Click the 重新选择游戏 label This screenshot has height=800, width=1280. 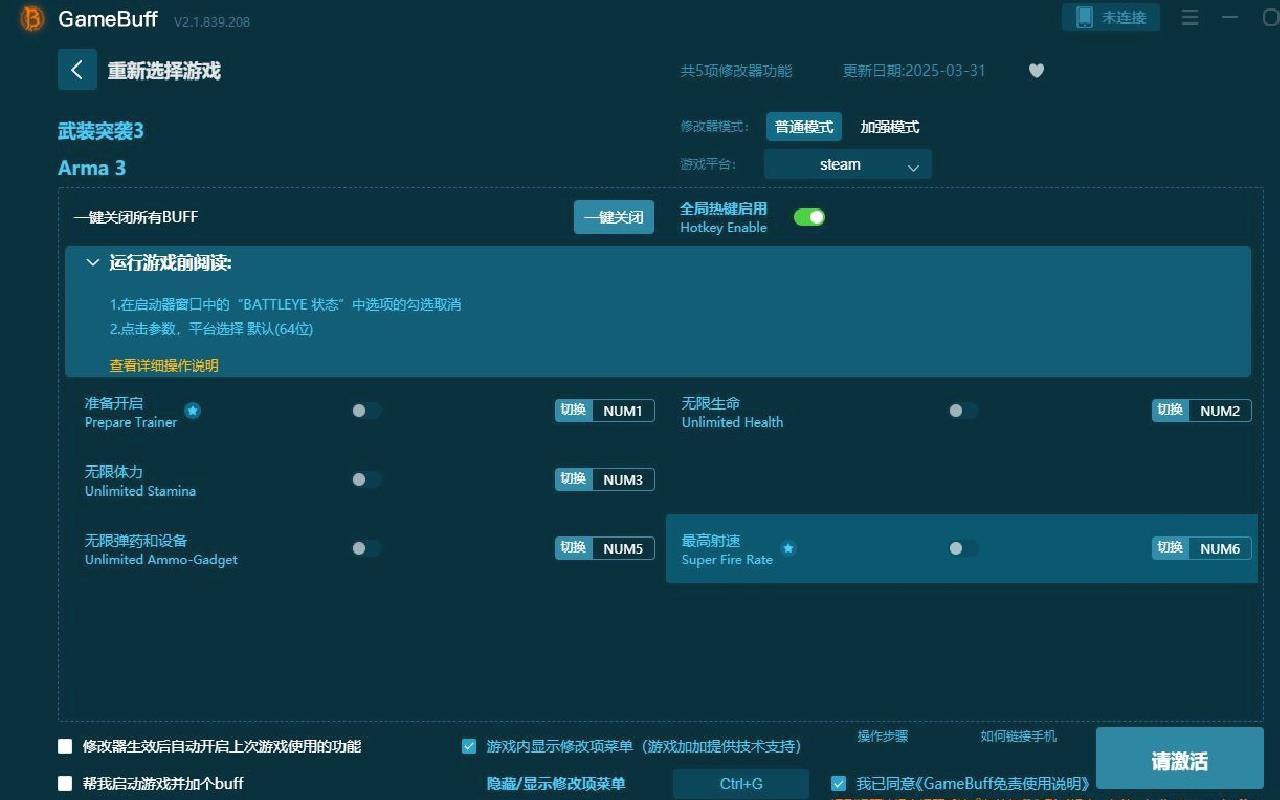[x=164, y=71]
